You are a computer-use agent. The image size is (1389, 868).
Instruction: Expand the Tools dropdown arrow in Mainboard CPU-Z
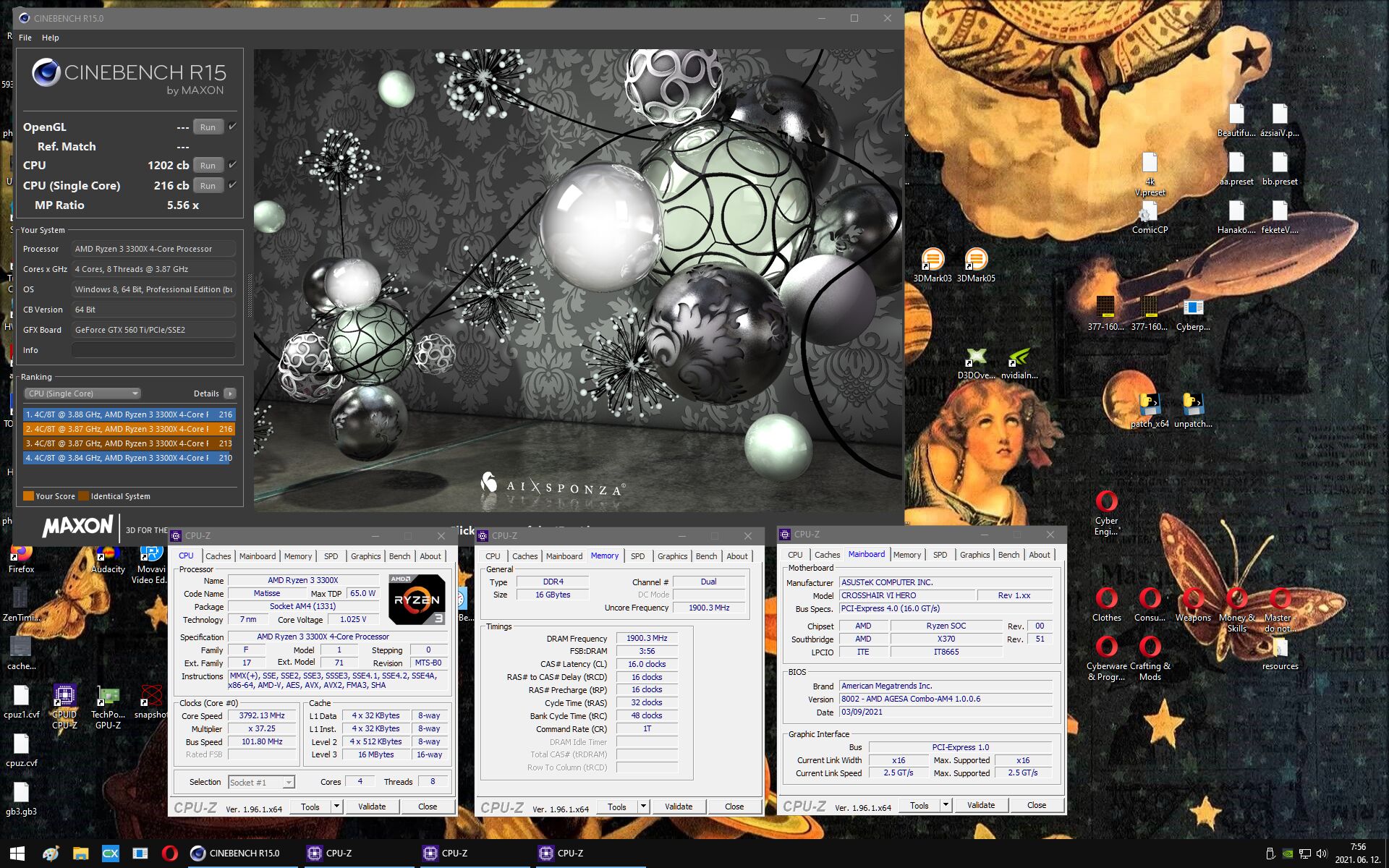click(945, 805)
